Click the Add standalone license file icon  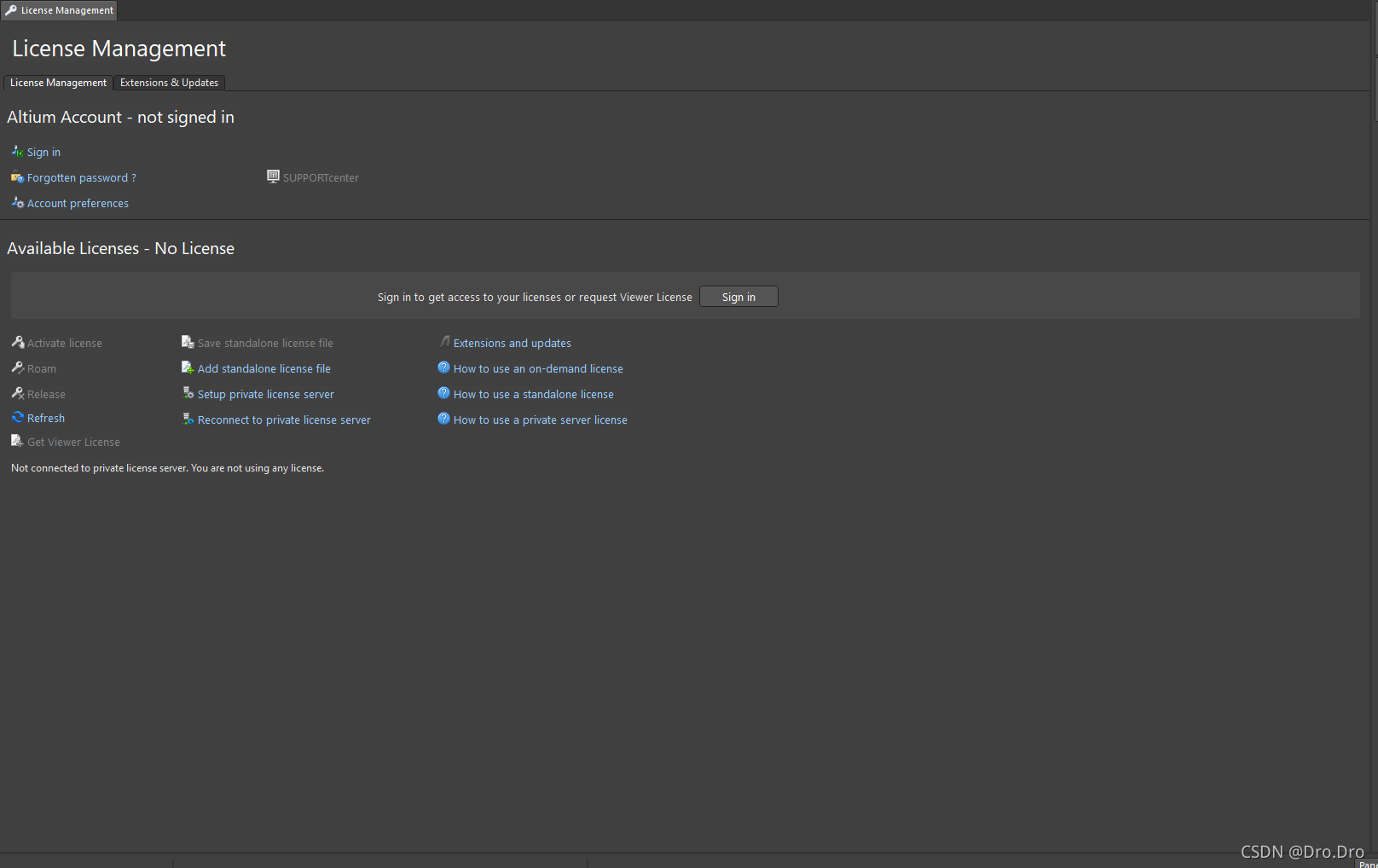click(x=188, y=367)
